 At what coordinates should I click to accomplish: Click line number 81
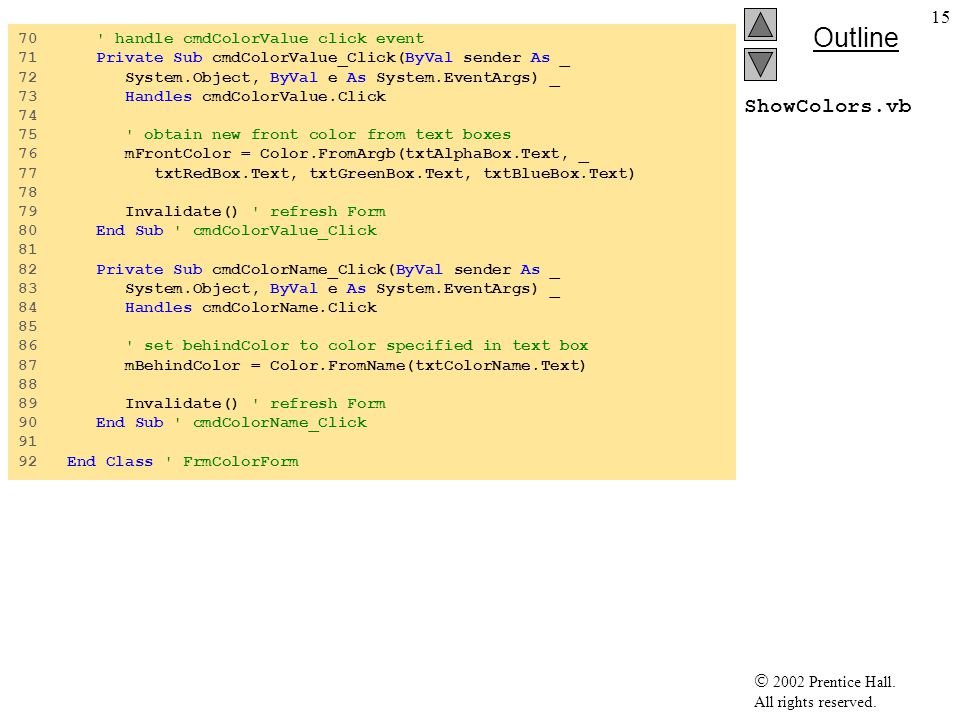[28, 250]
